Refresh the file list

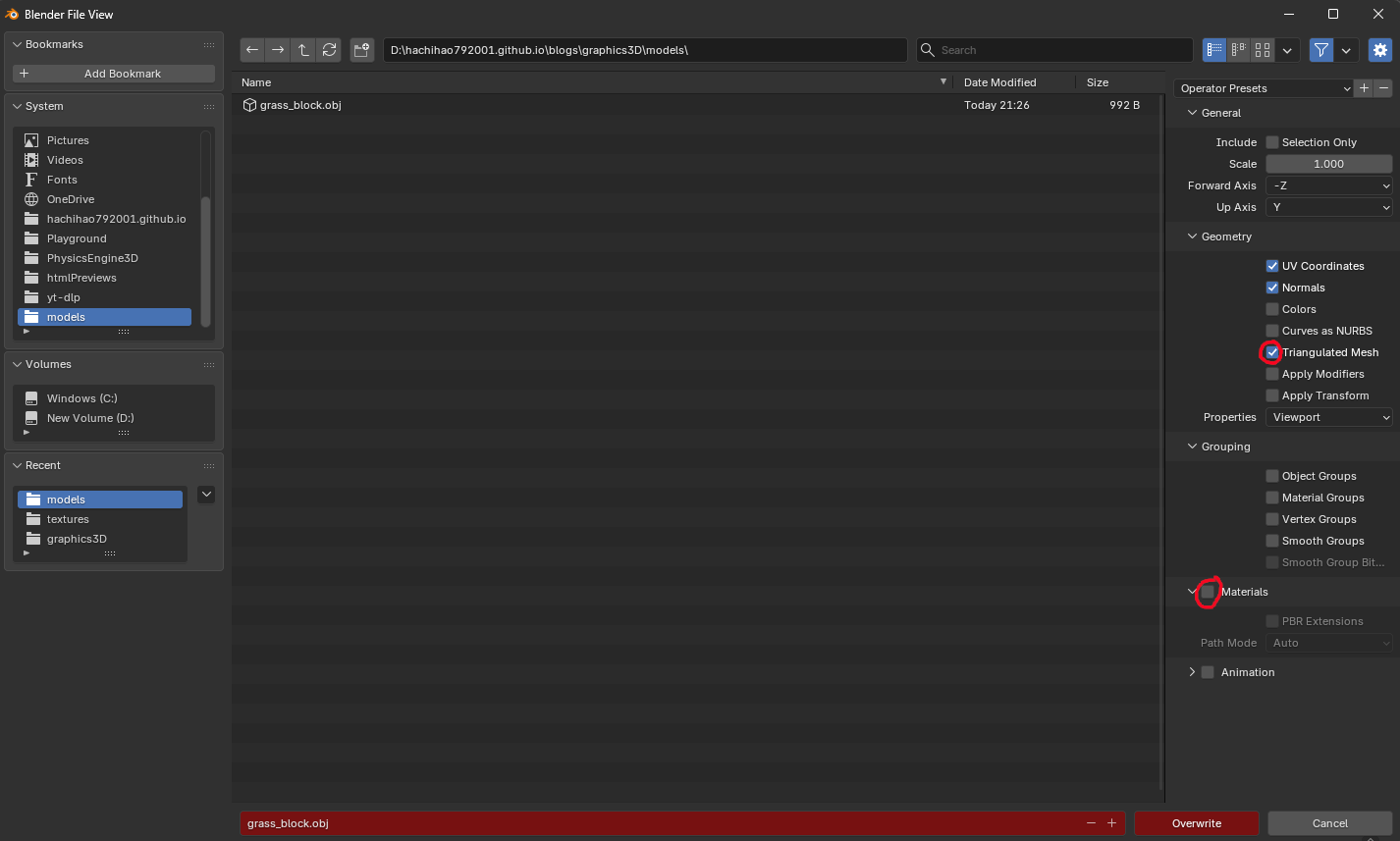pyautogui.click(x=330, y=50)
